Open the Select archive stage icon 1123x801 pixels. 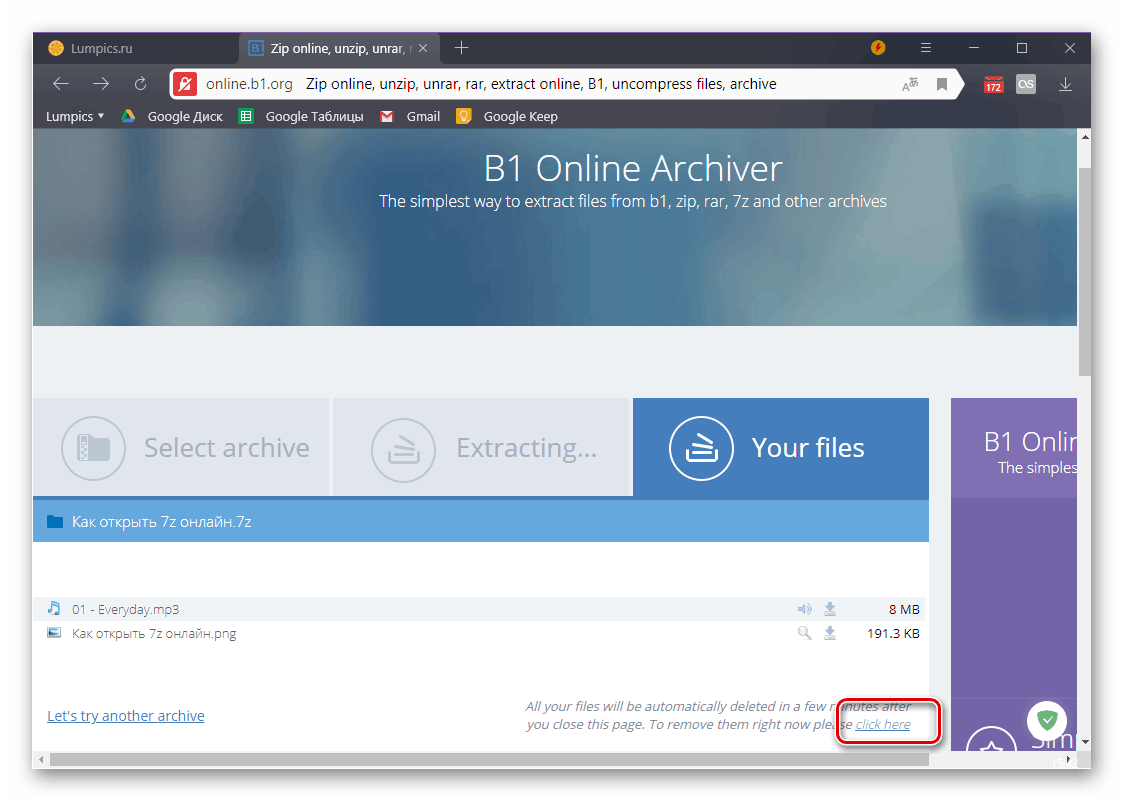(x=93, y=448)
